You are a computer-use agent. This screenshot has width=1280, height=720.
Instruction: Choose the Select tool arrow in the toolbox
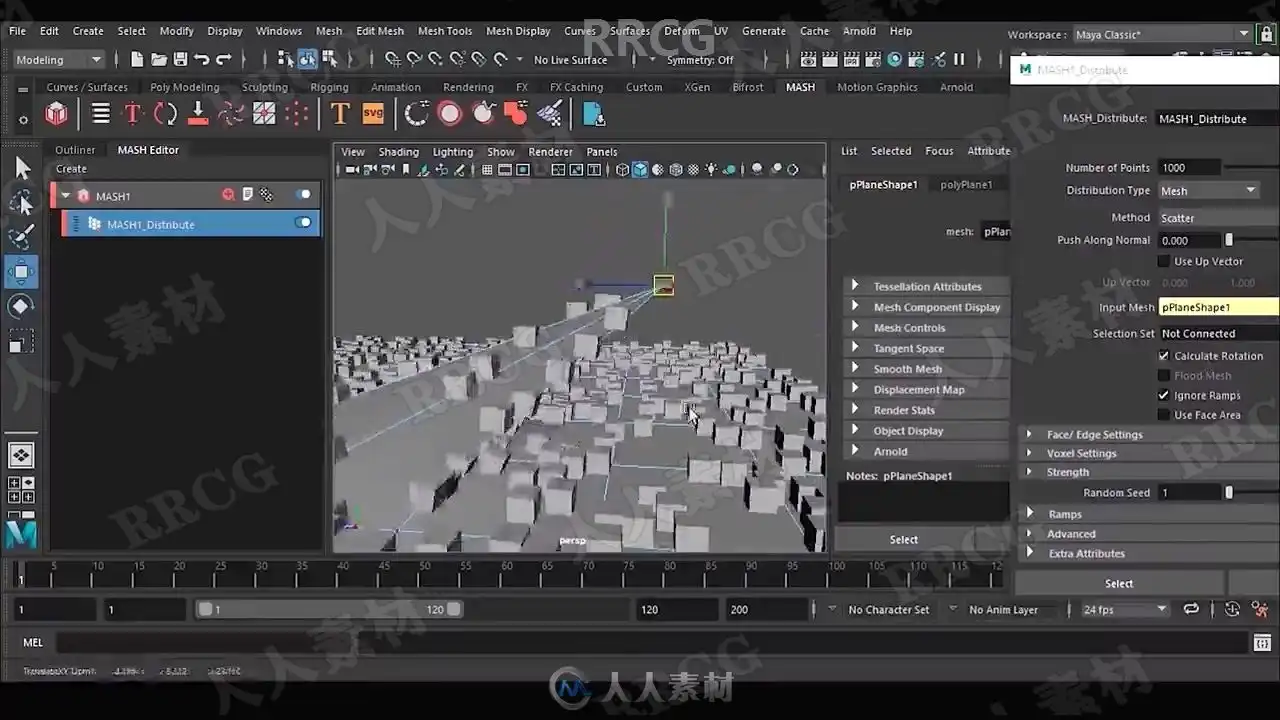(21, 169)
